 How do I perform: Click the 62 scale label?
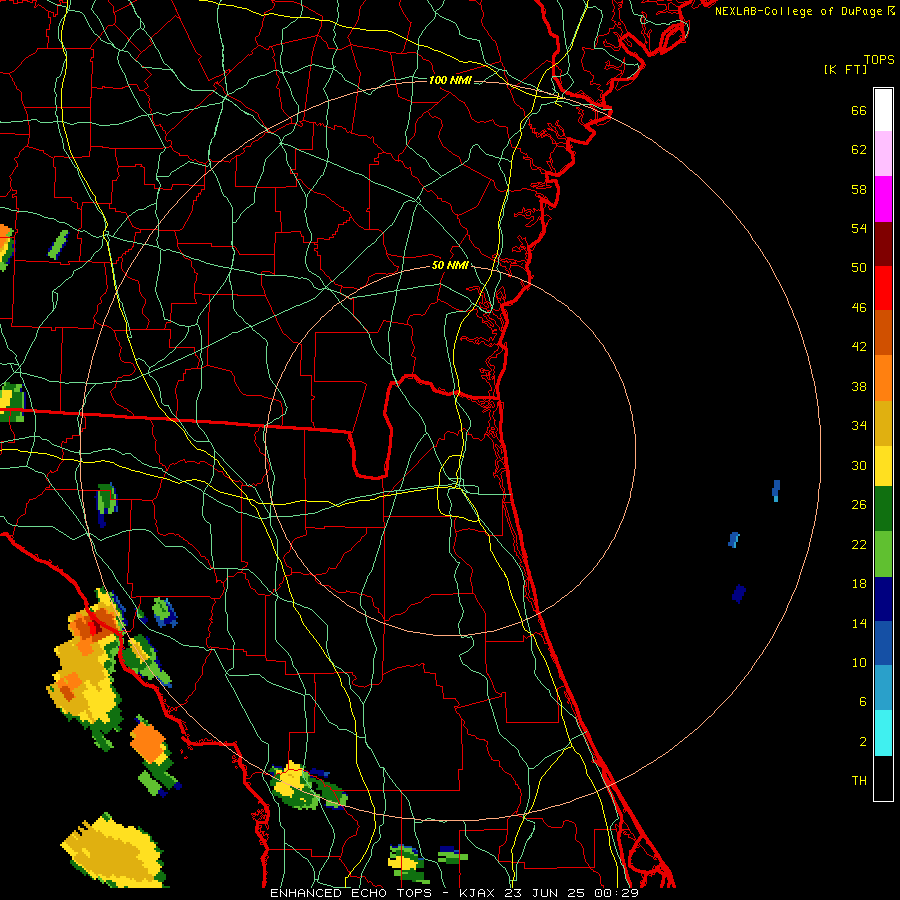point(859,149)
